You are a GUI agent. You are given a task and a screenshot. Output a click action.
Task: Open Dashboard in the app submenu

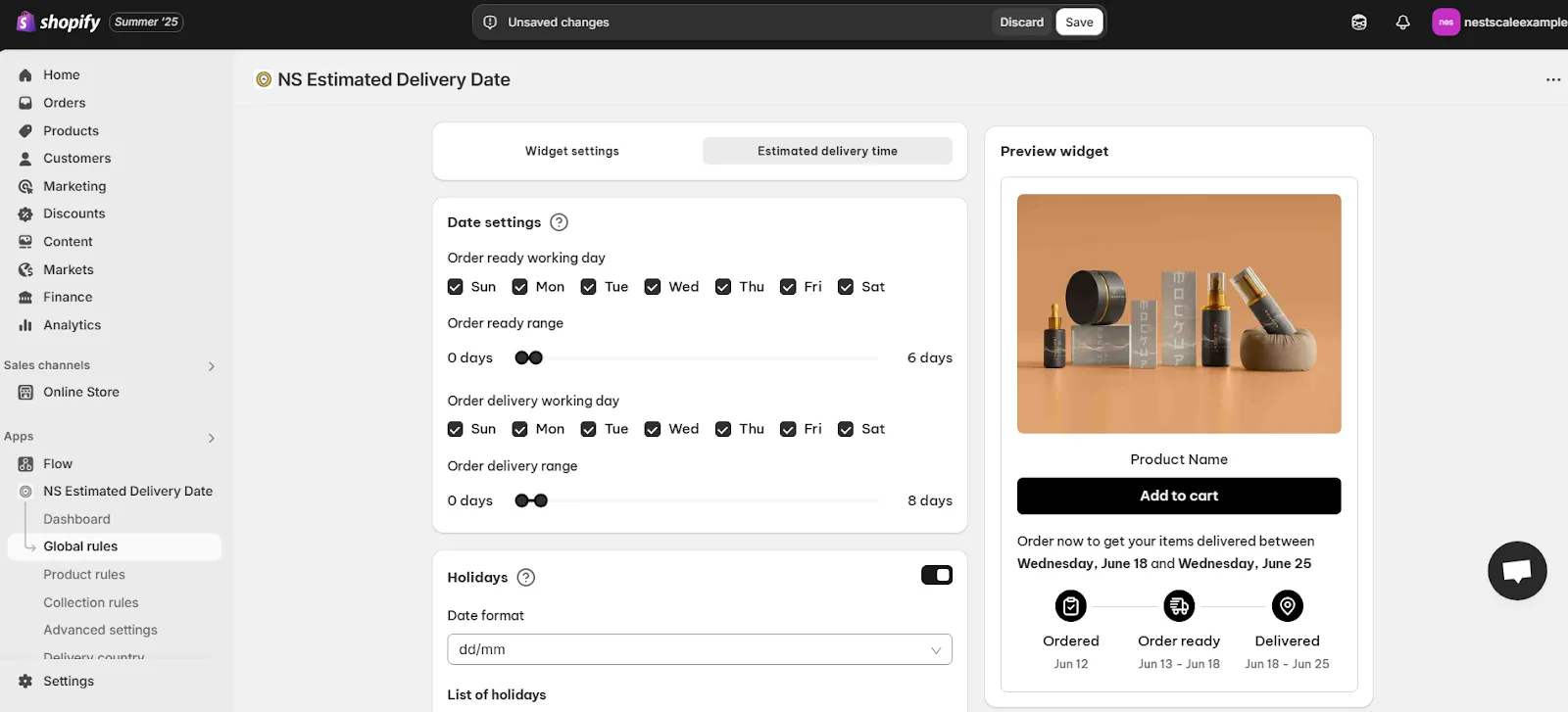tap(76, 519)
